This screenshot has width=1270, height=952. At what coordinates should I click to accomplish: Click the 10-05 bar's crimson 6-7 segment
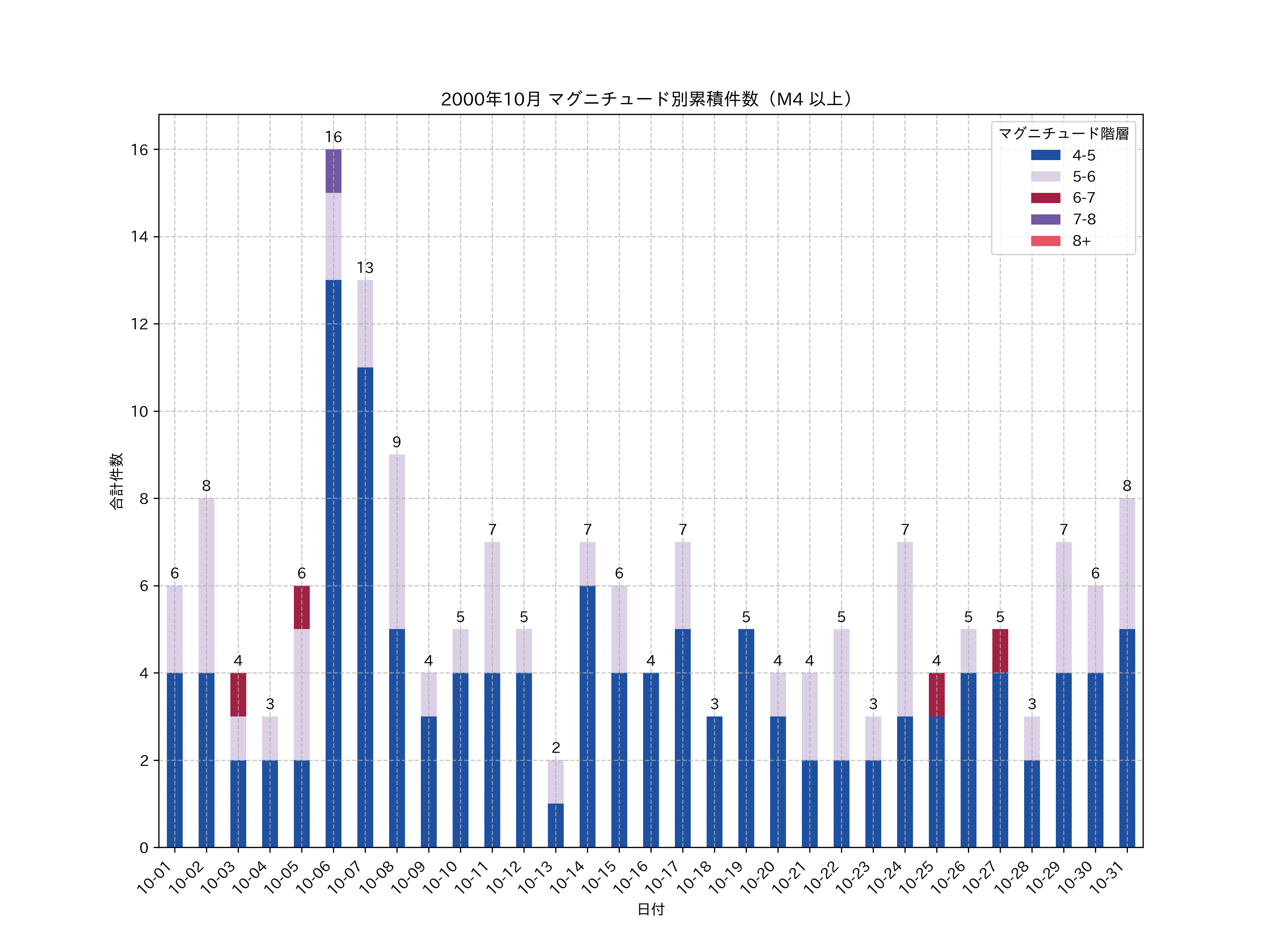[x=301, y=607]
